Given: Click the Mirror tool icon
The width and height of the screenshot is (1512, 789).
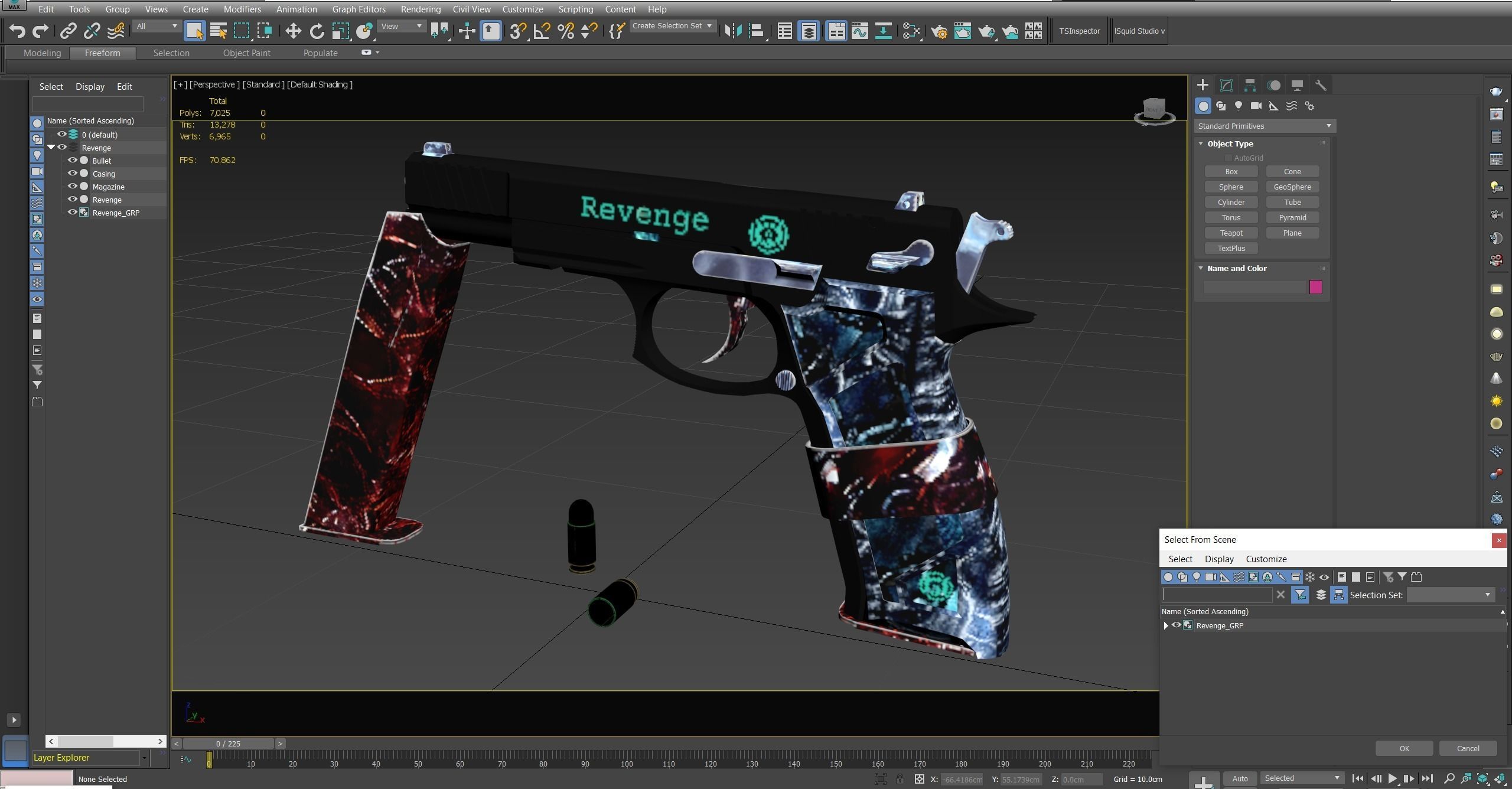Looking at the screenshot, I should (x=732, y=31).
